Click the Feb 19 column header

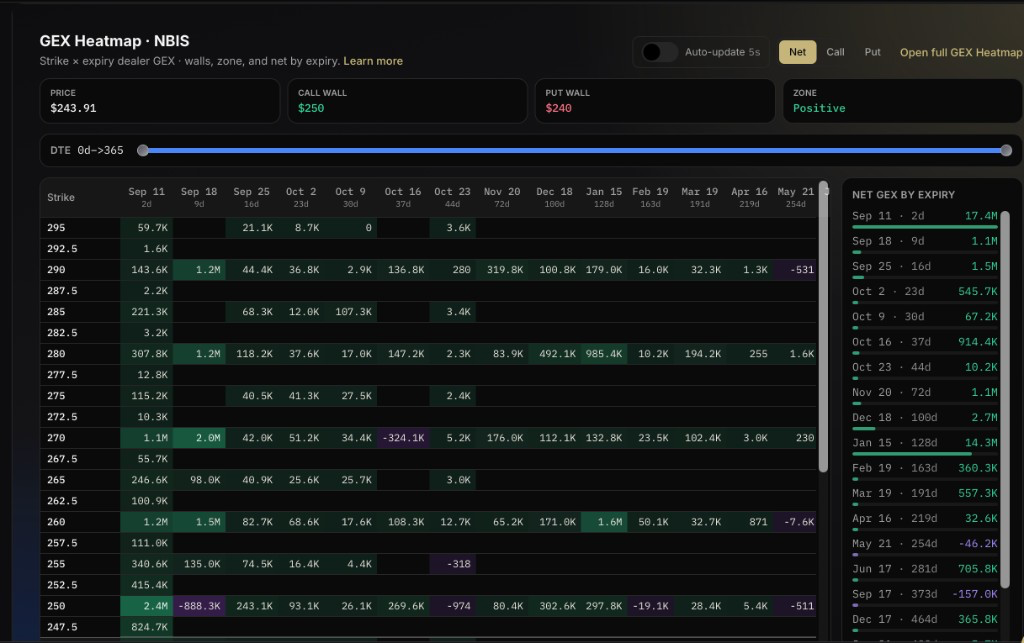coord(650,197)
